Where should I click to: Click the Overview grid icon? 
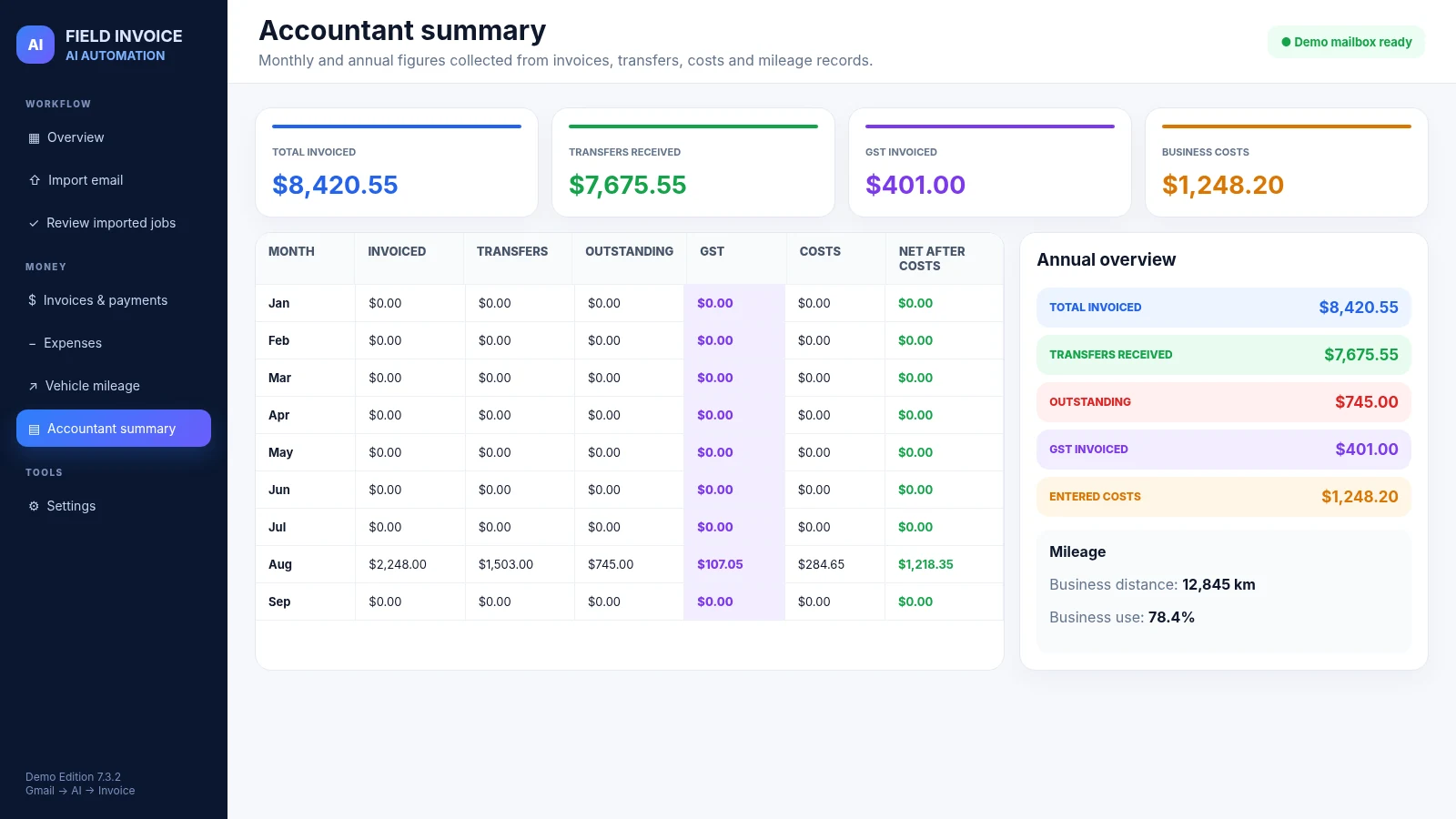34,138
